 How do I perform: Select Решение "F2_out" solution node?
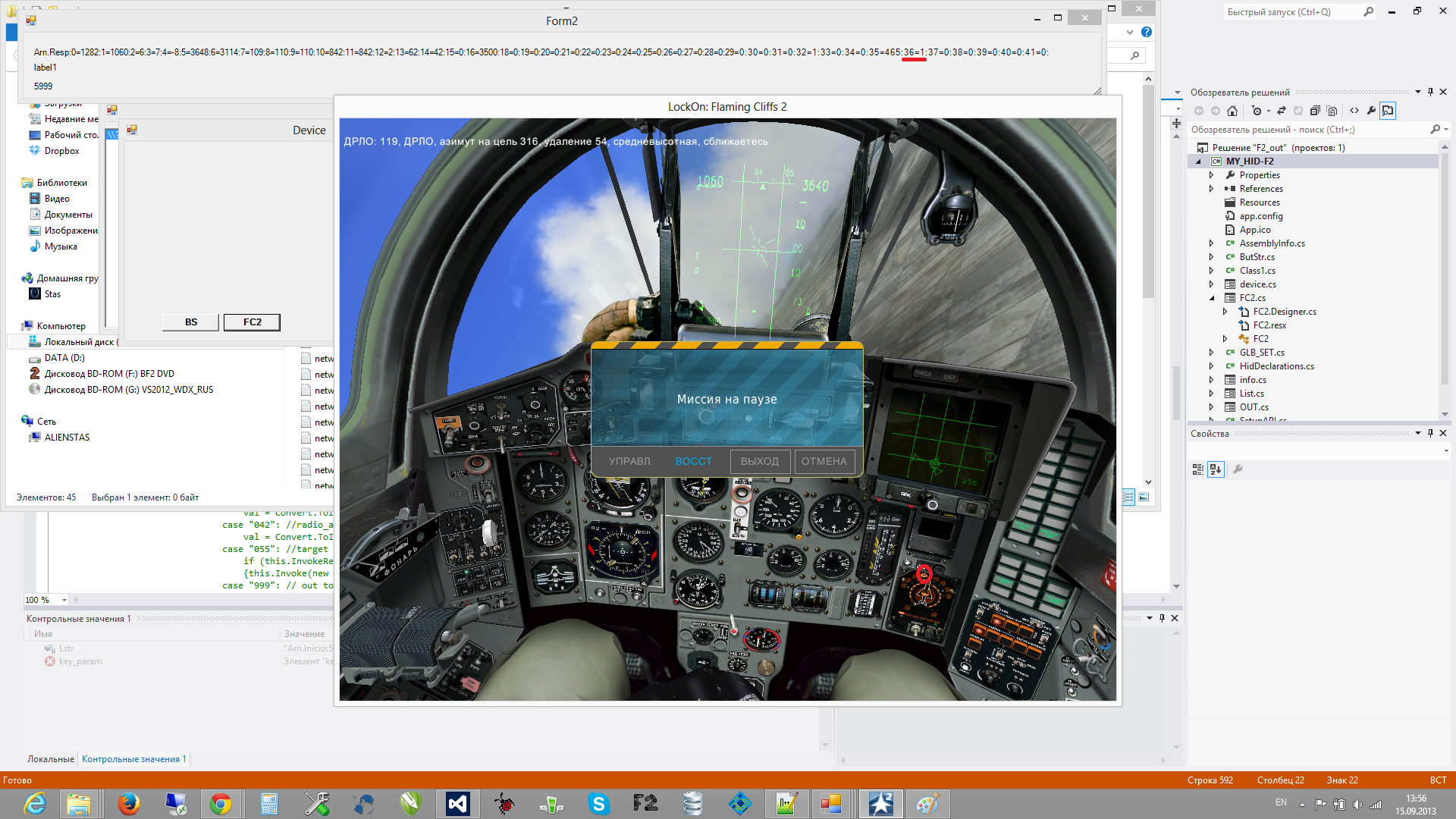point(1279,148)
